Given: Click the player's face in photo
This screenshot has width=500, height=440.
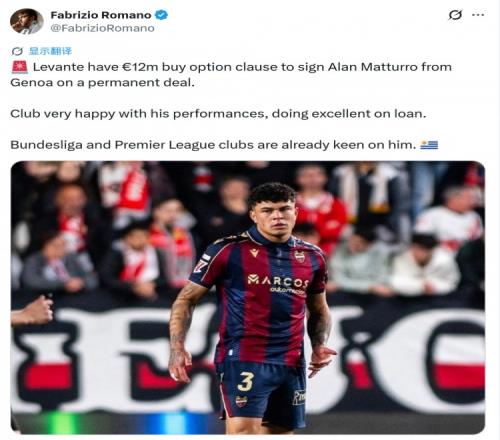Looking at the screenshot, I should tap(275, 216).
